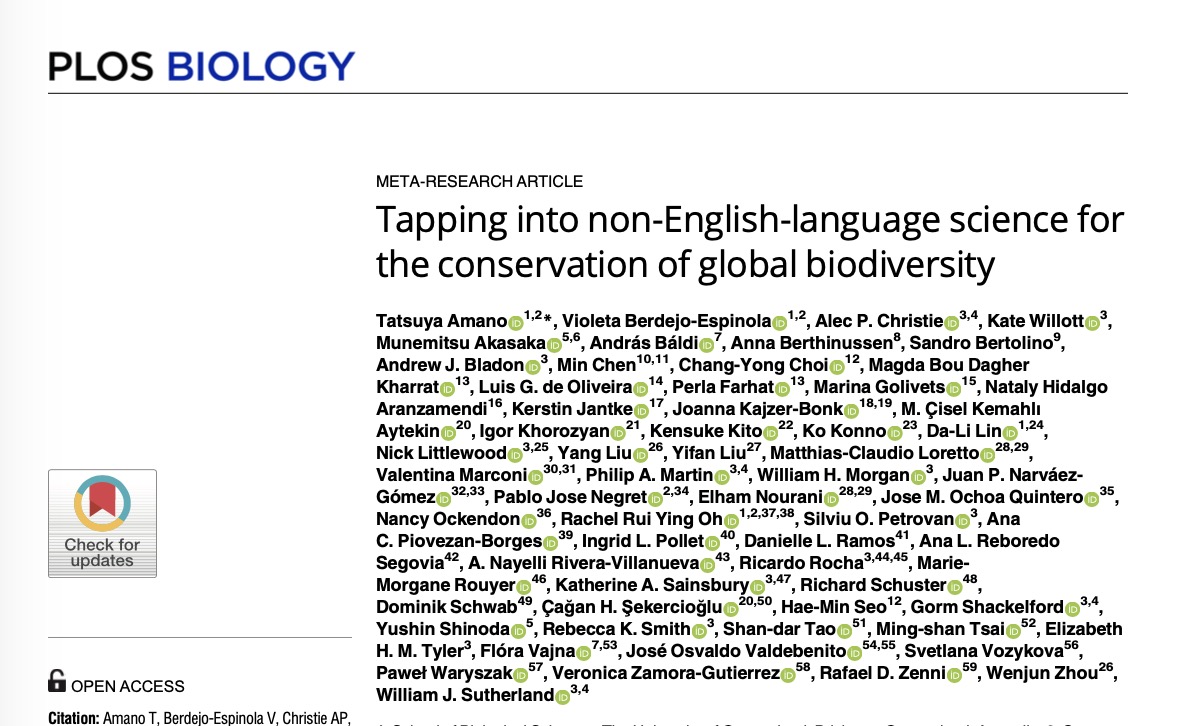1184x726 pixels.
Task: Click the PLOS Biology journal logo
Action: 201,66
